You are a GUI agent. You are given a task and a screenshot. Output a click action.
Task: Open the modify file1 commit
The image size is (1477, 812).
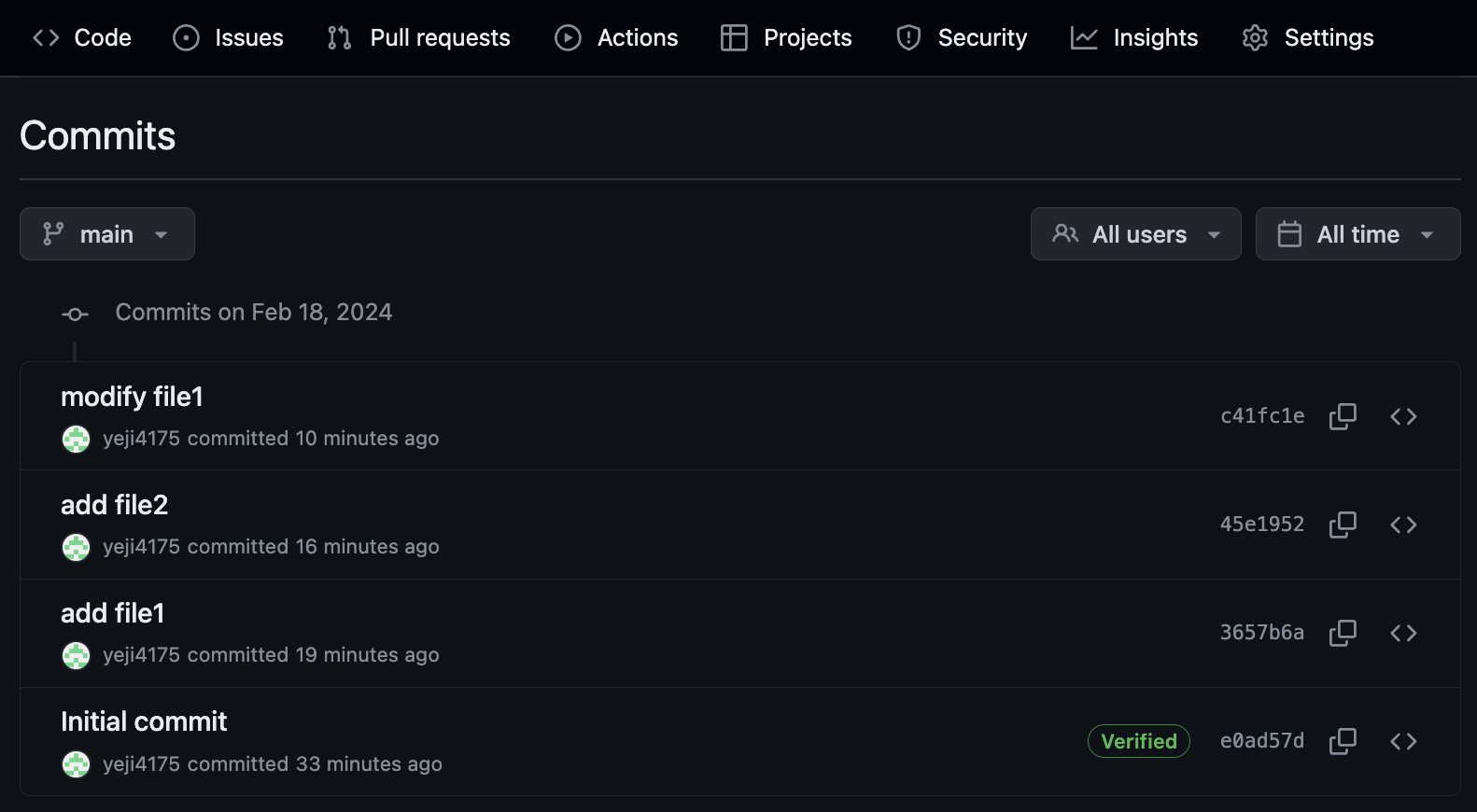coord(132,397)
